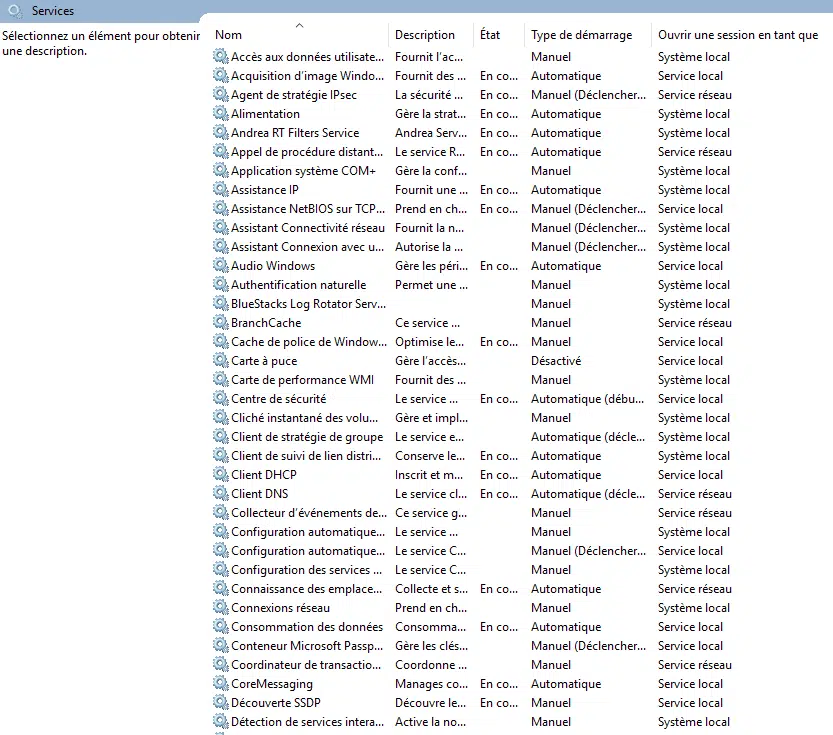Click gear icon beside Découverte SSDP
Viewport: 833px width, 735px height.
(x=220, y=702)
